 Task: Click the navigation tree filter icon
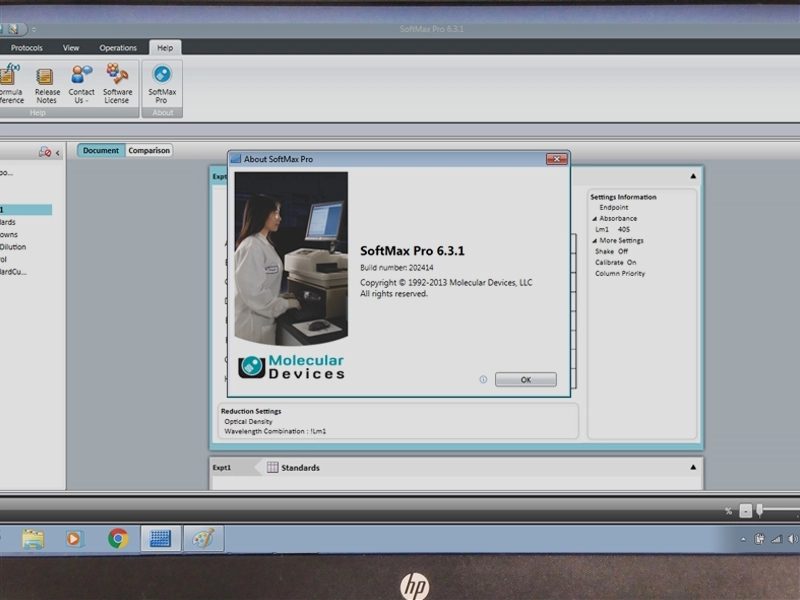pos(44,152)
